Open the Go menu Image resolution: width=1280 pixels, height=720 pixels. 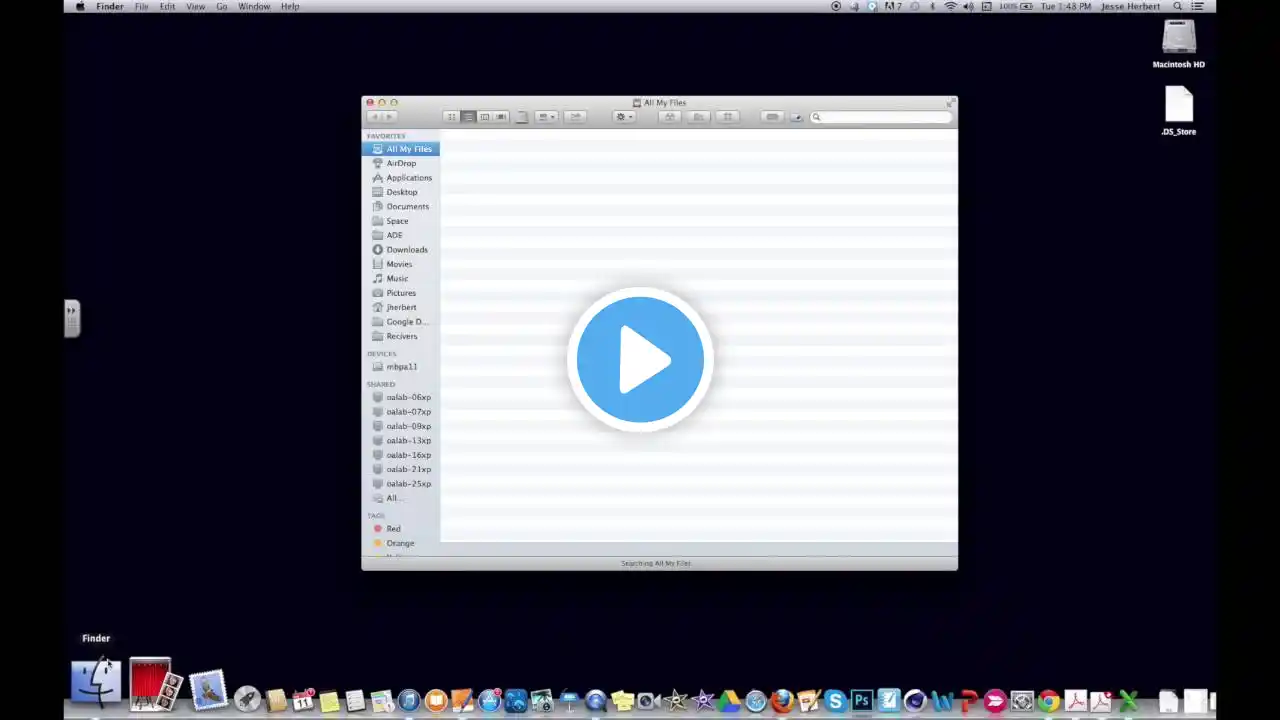click(x=222, y=7)
